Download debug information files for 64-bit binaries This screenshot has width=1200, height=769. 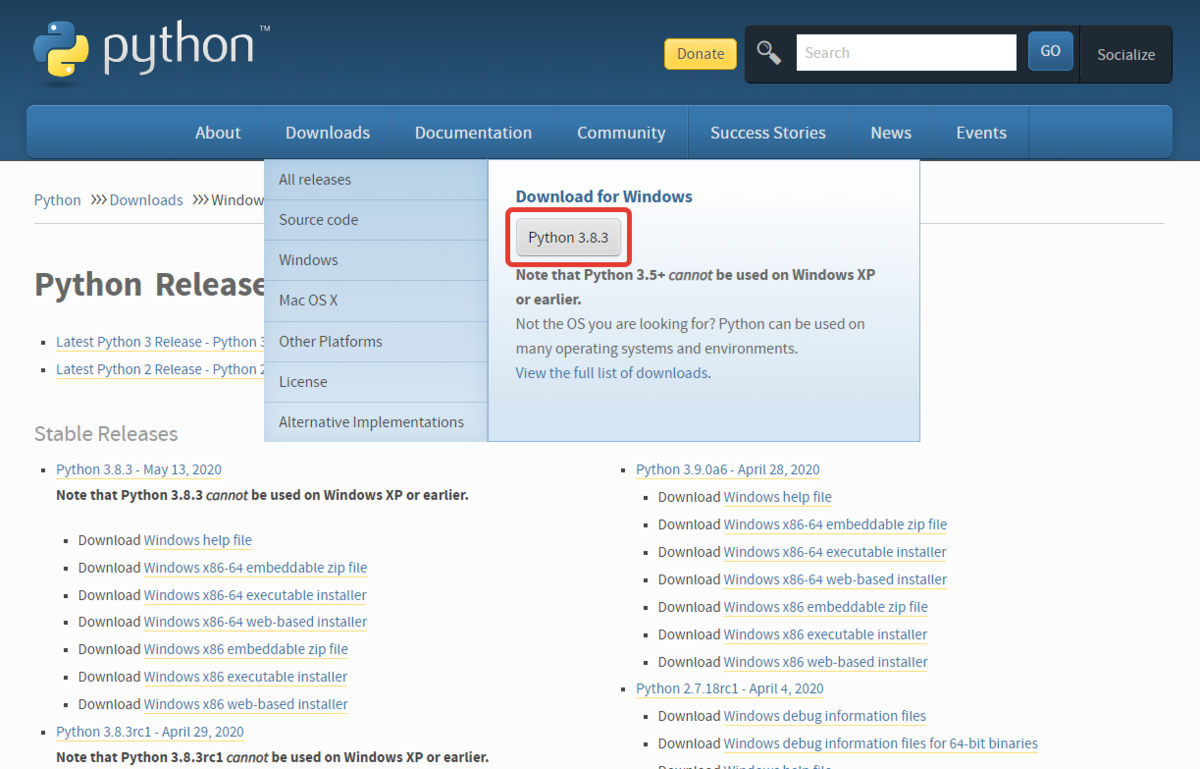click(881, 744)
